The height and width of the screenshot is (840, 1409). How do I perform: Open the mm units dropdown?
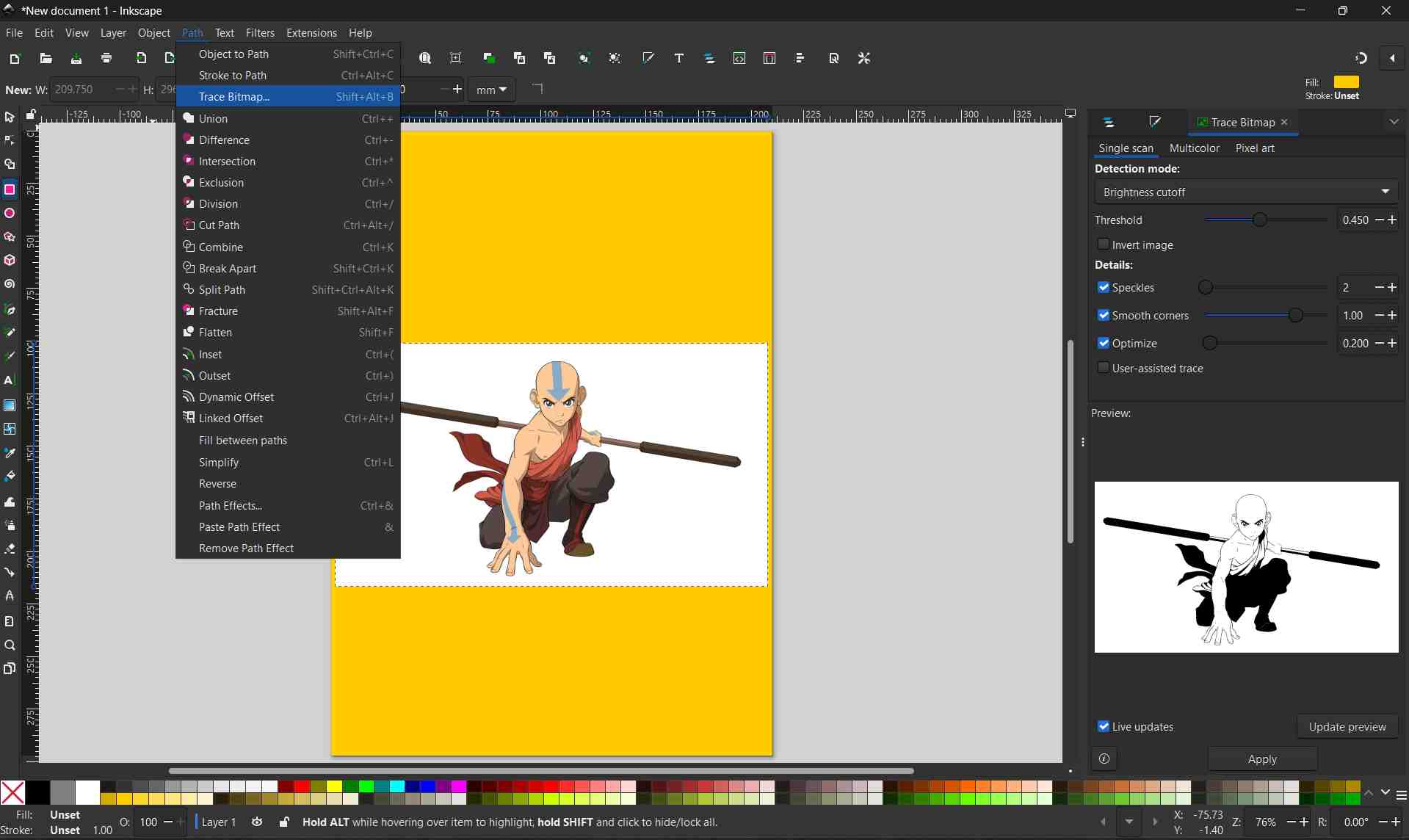coord(491,90)
